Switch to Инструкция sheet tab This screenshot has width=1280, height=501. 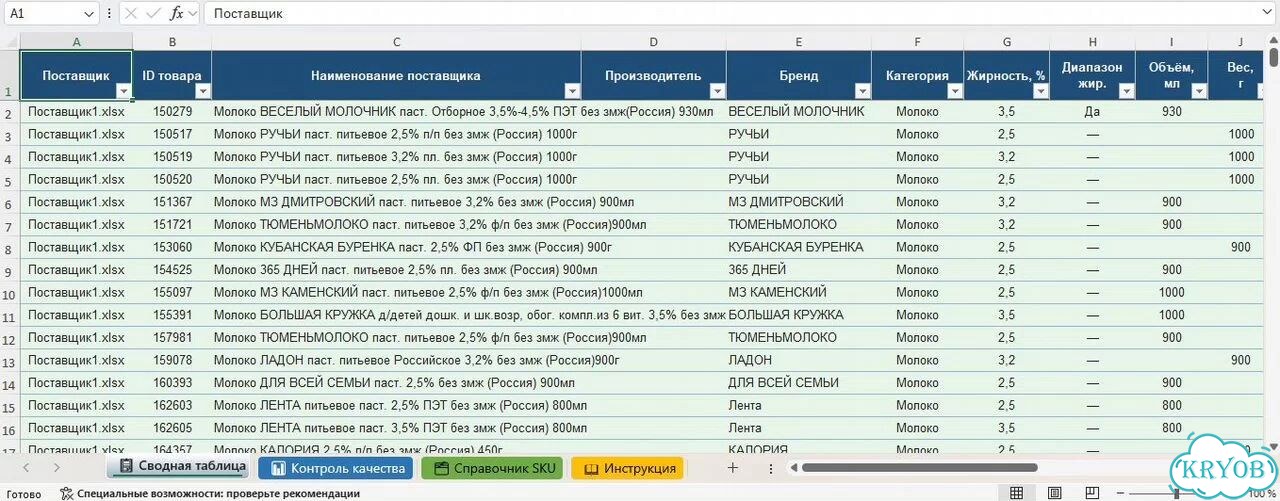pyautogui.click(x=628, y=468)
